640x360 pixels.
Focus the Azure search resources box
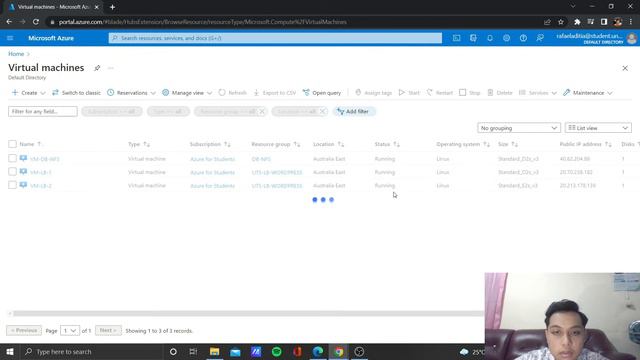275,38
